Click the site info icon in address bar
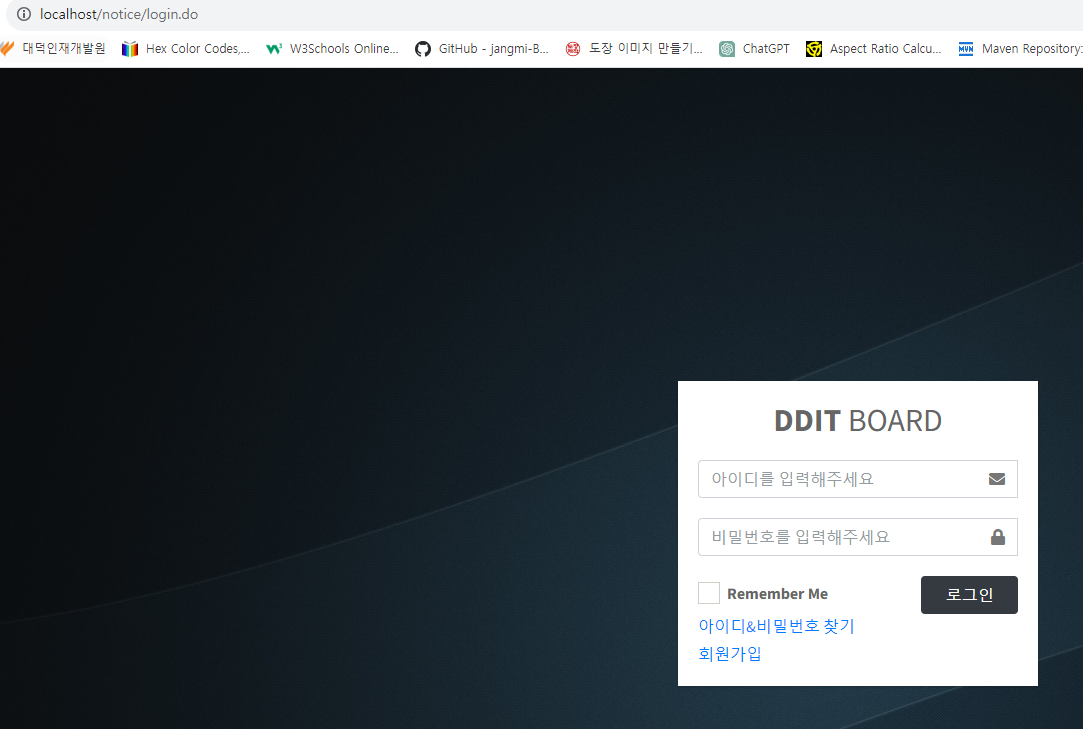Viewport: 1083px width, 729px height. point(23,14)
